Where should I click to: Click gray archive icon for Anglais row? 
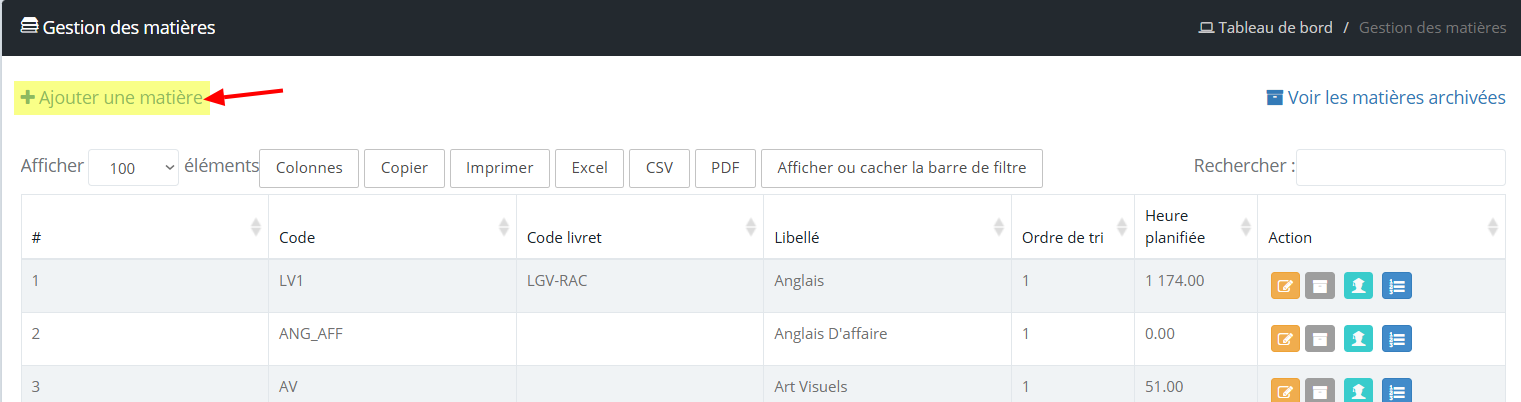tap(1320, 286)
